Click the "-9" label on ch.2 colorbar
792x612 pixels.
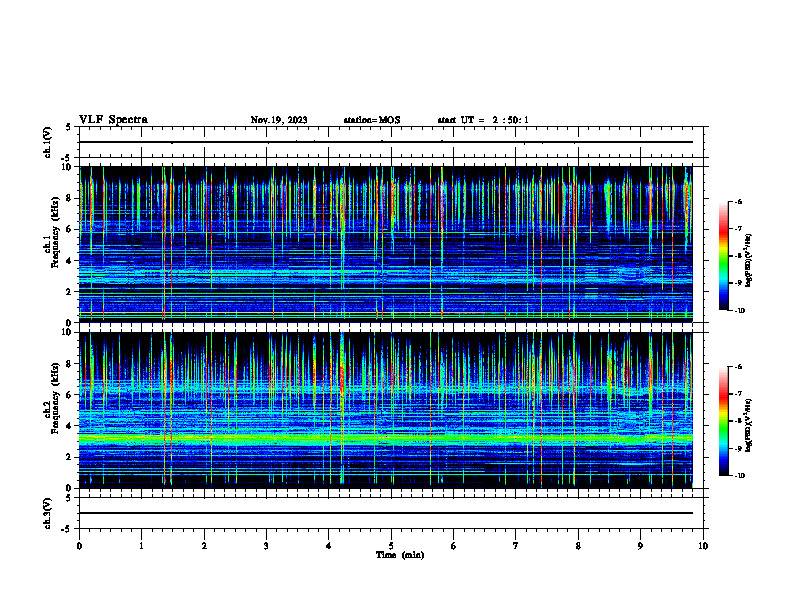tap(738, 448)
